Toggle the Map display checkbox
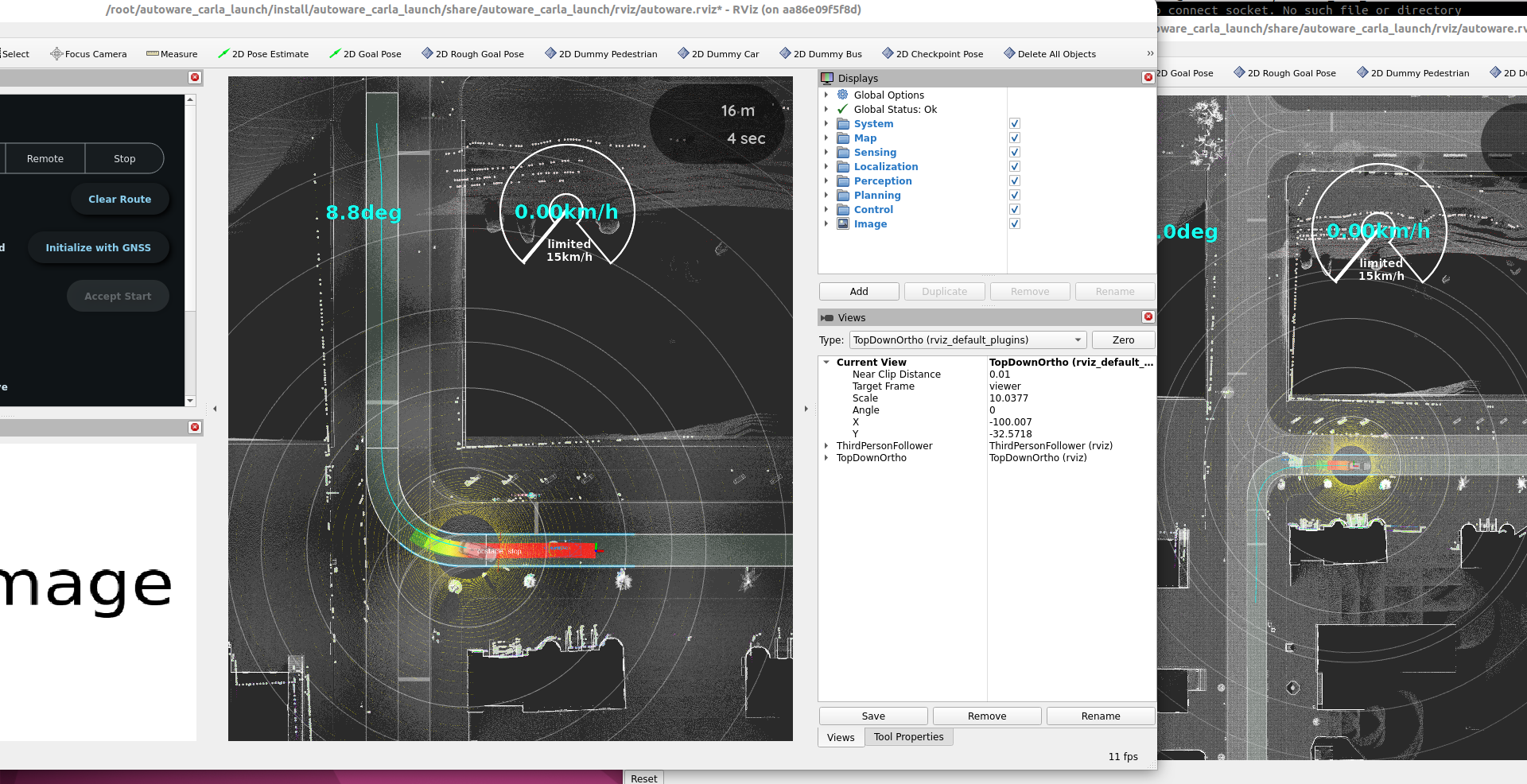 point(1015,138)
